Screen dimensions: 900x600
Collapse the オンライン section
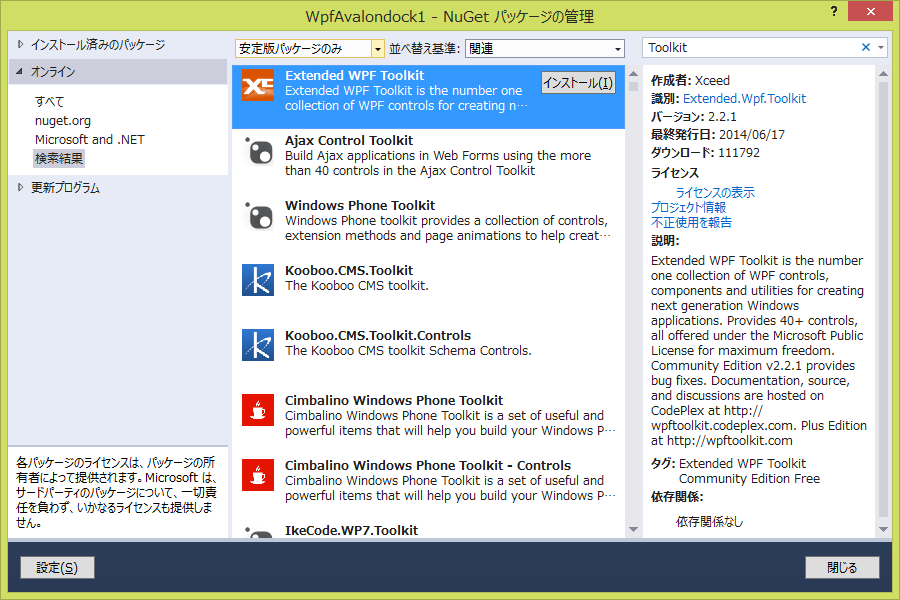click(x=20, y=72)
